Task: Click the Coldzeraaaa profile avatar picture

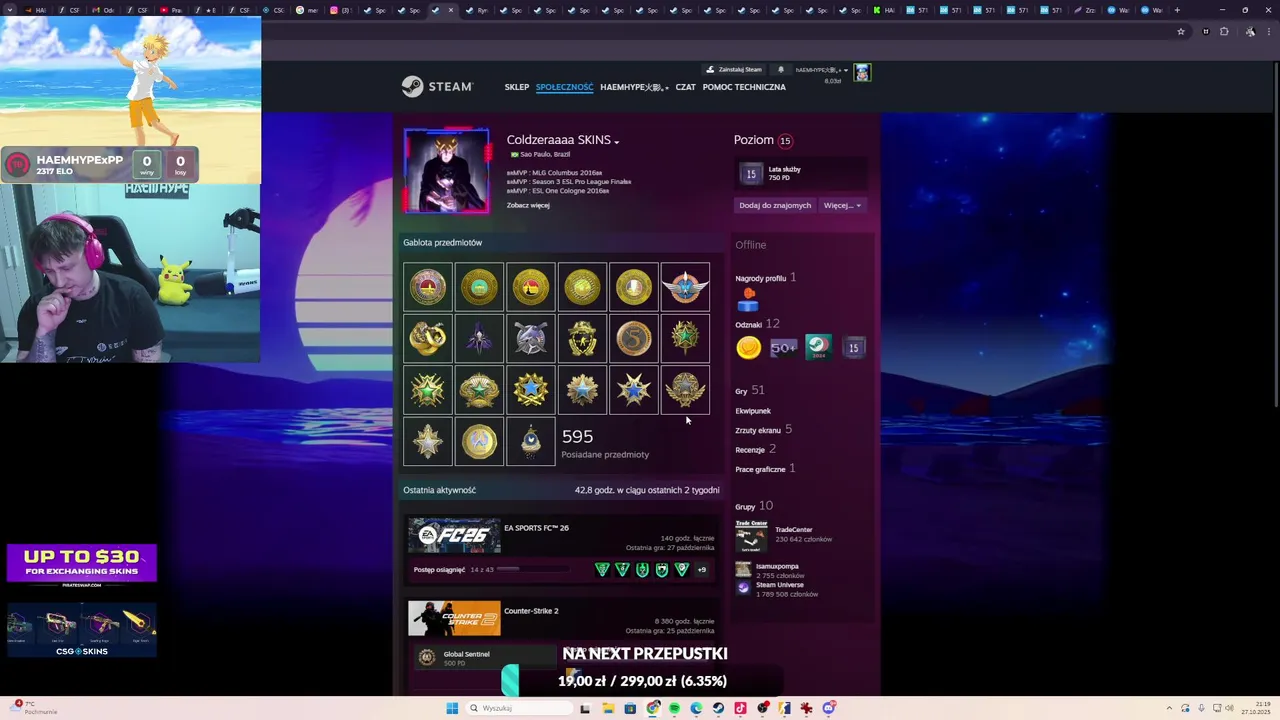Action: point(447,170)
